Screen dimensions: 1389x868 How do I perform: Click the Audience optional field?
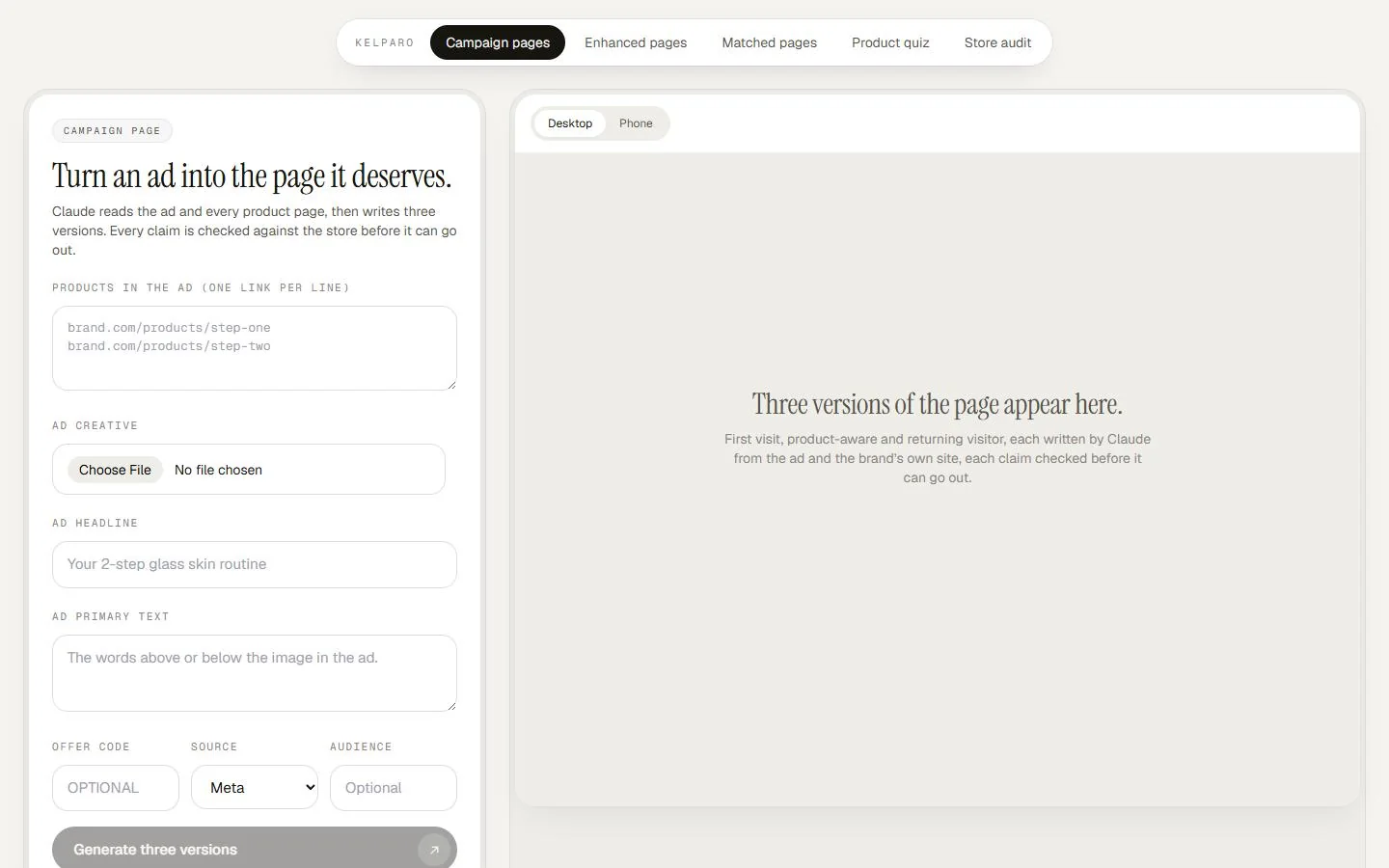pyautogui.click(x=394, y=788)
